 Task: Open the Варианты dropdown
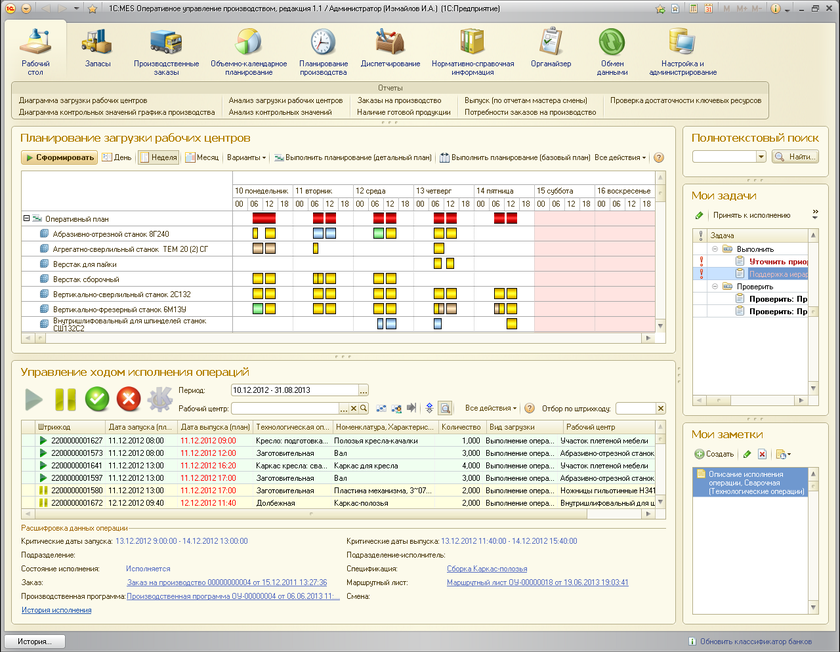[247, 158]
